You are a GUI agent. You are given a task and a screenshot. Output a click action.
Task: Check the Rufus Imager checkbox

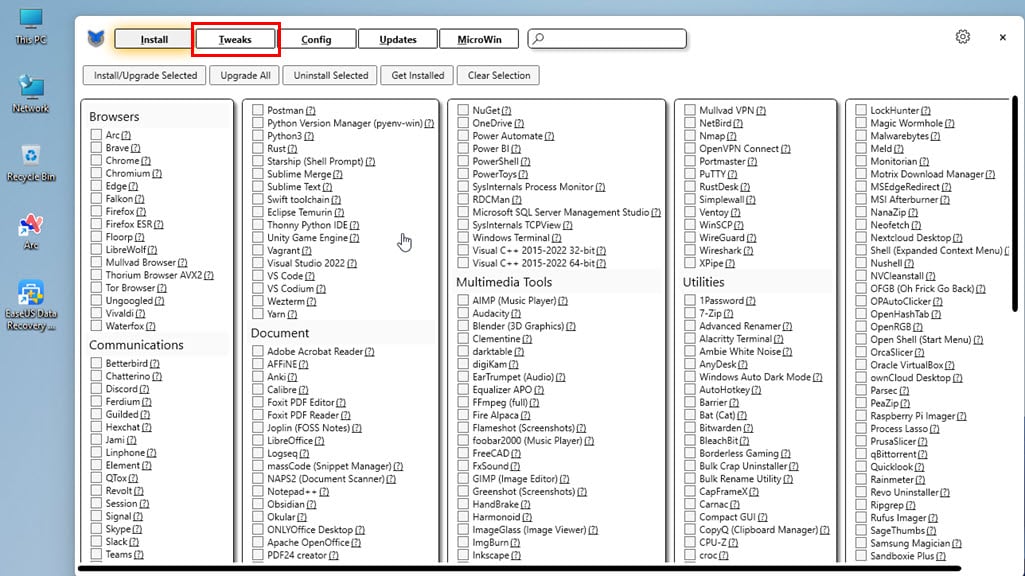point(861,517)
